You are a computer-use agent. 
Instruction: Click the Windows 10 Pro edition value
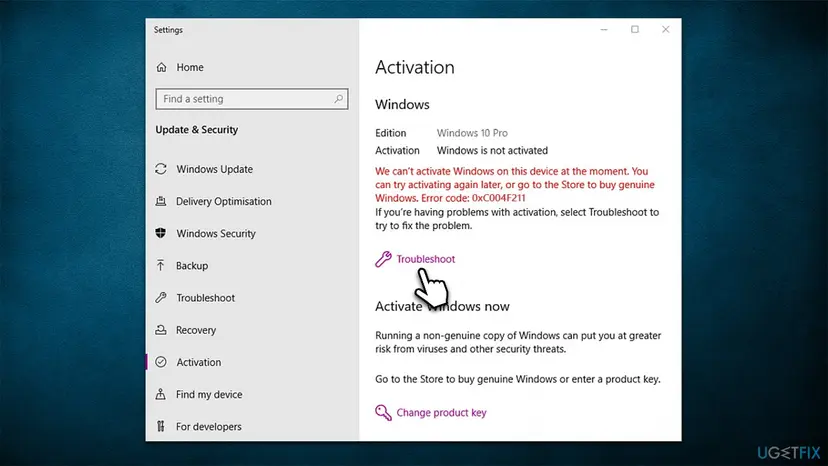point(472,133)
